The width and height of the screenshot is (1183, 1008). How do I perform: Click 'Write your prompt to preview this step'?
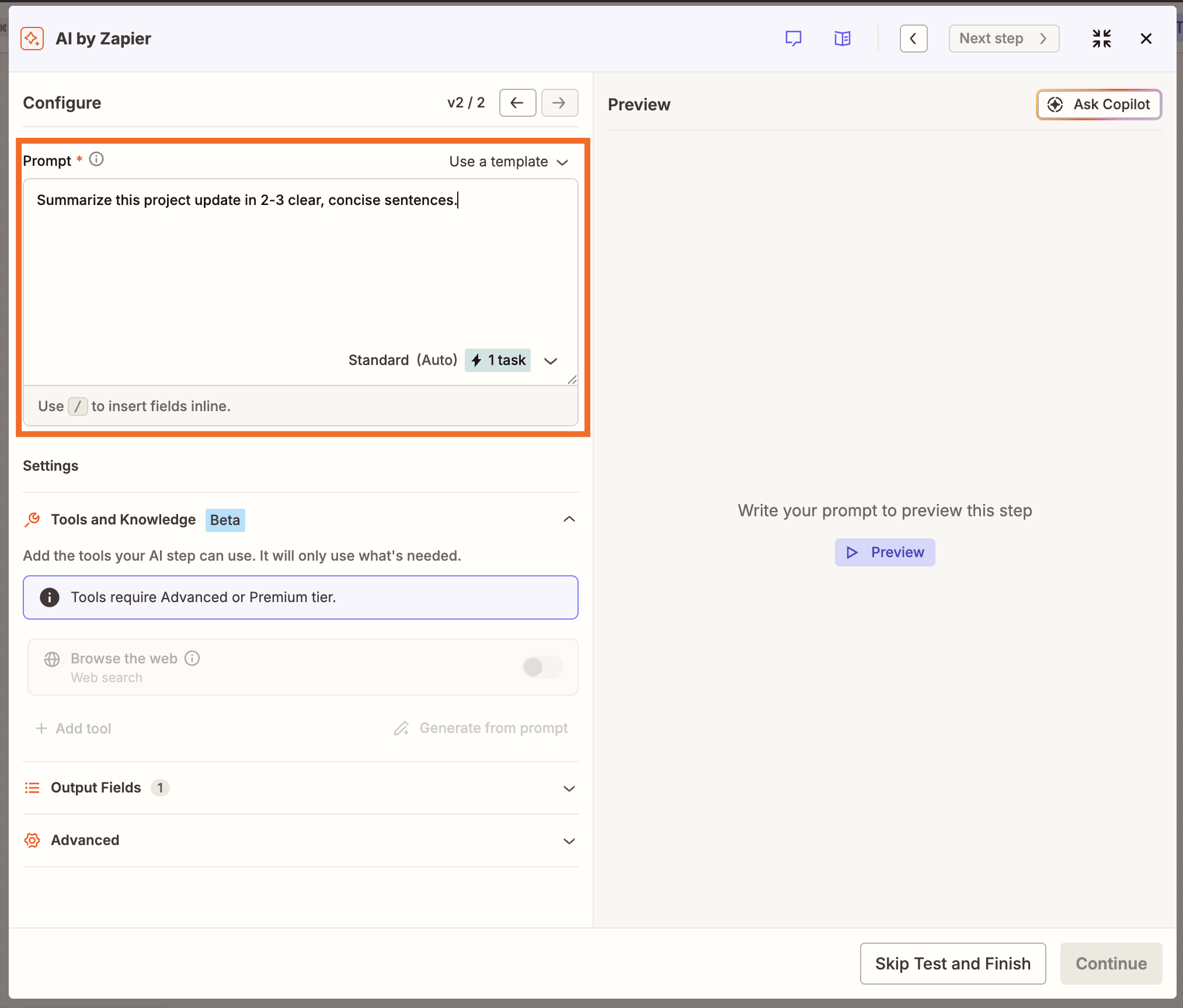point(885,510)
